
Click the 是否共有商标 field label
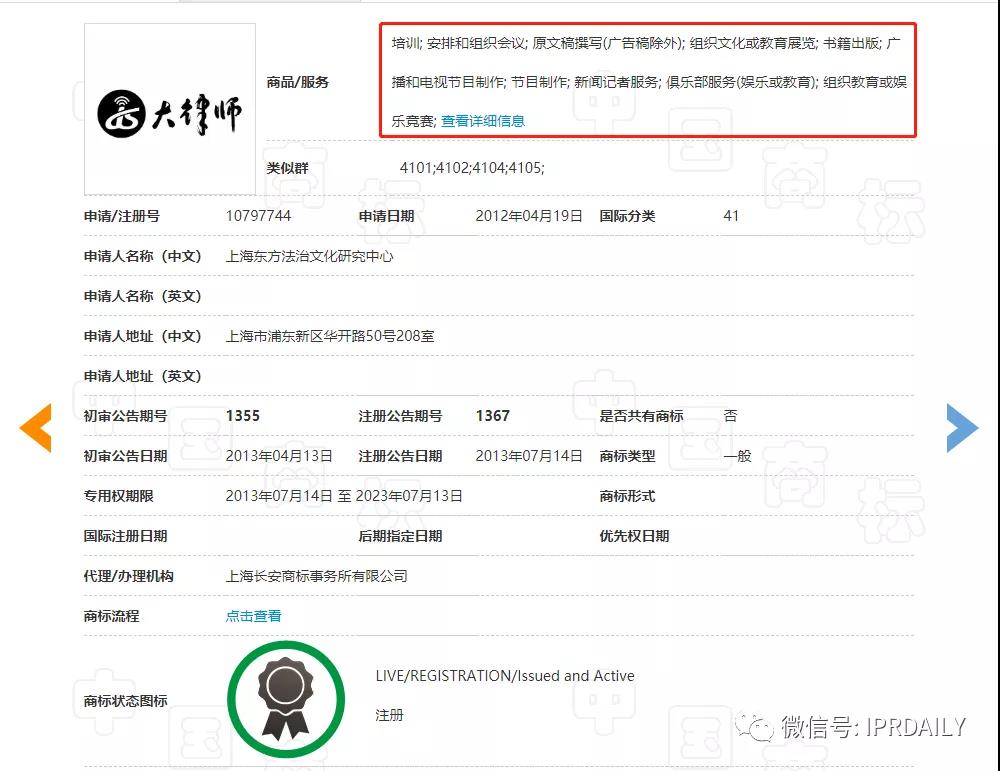[x=641, y=416]
